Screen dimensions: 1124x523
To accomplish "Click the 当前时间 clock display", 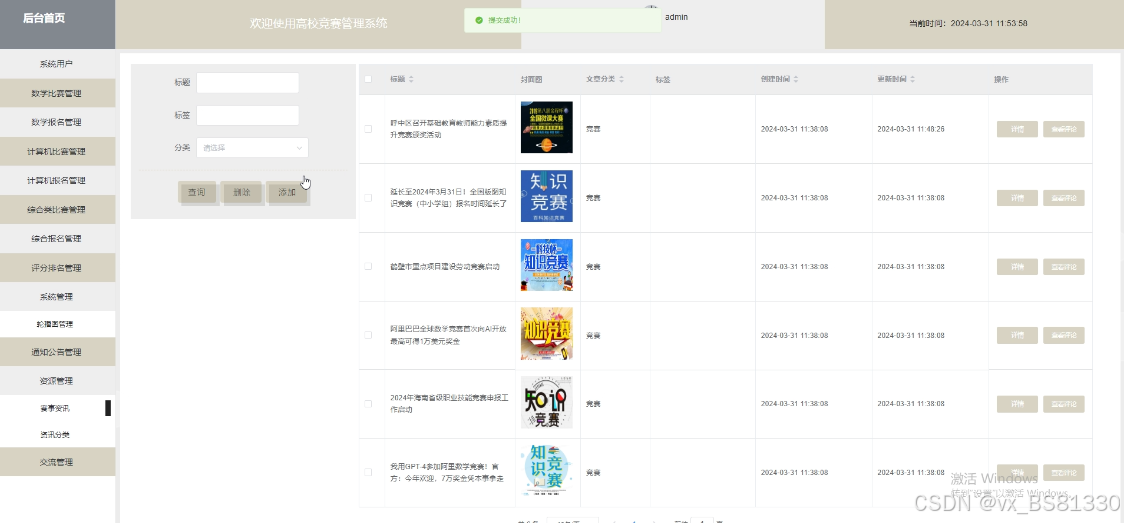I will tap(968, 23).
